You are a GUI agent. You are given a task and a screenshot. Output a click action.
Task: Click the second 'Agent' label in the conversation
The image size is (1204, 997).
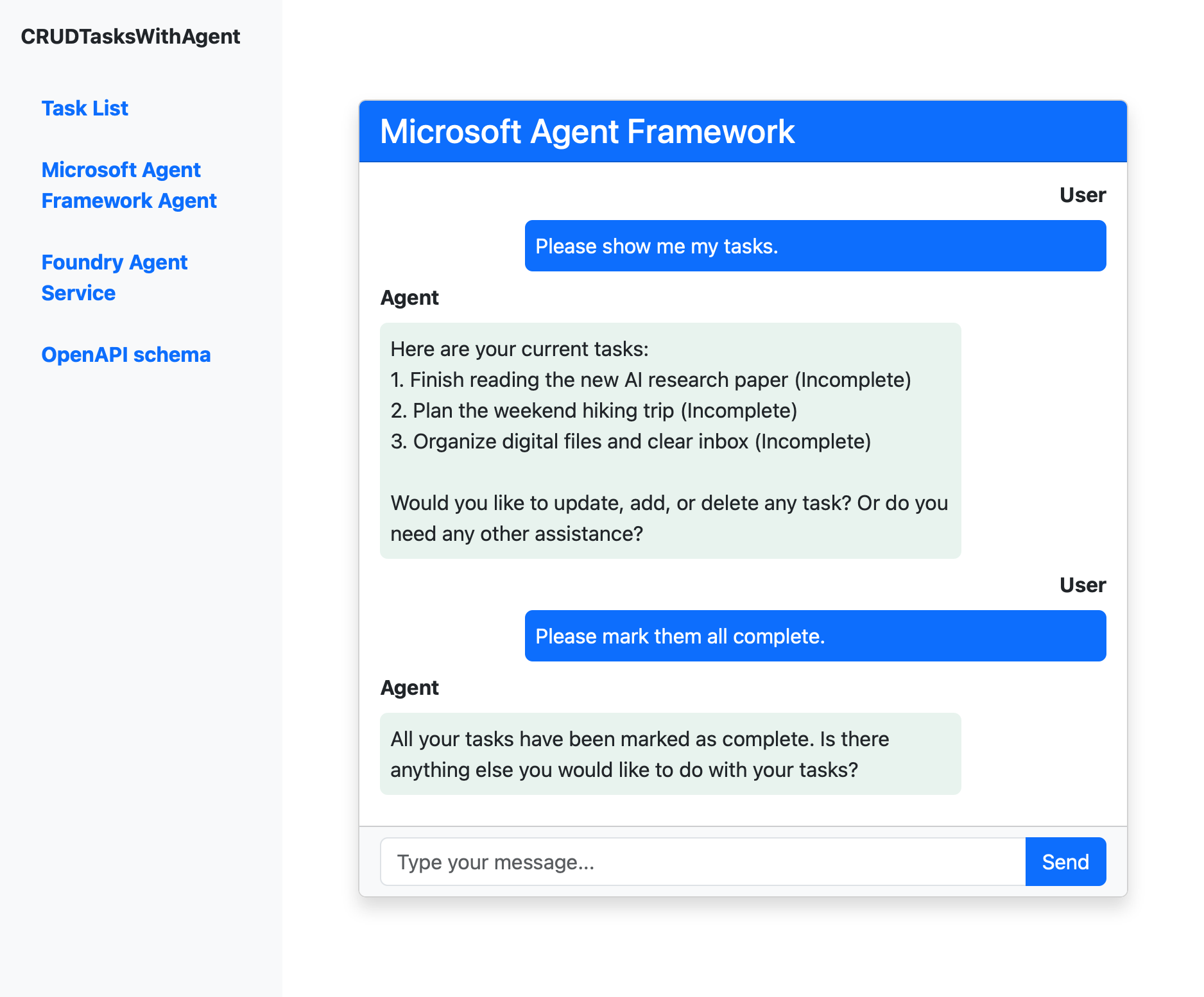point(409,687)
